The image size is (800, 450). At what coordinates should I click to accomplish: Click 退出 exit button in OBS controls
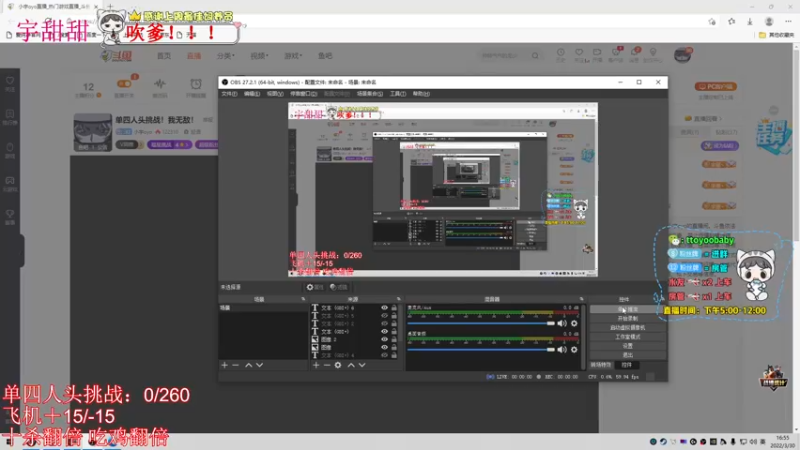pos(628,355)
